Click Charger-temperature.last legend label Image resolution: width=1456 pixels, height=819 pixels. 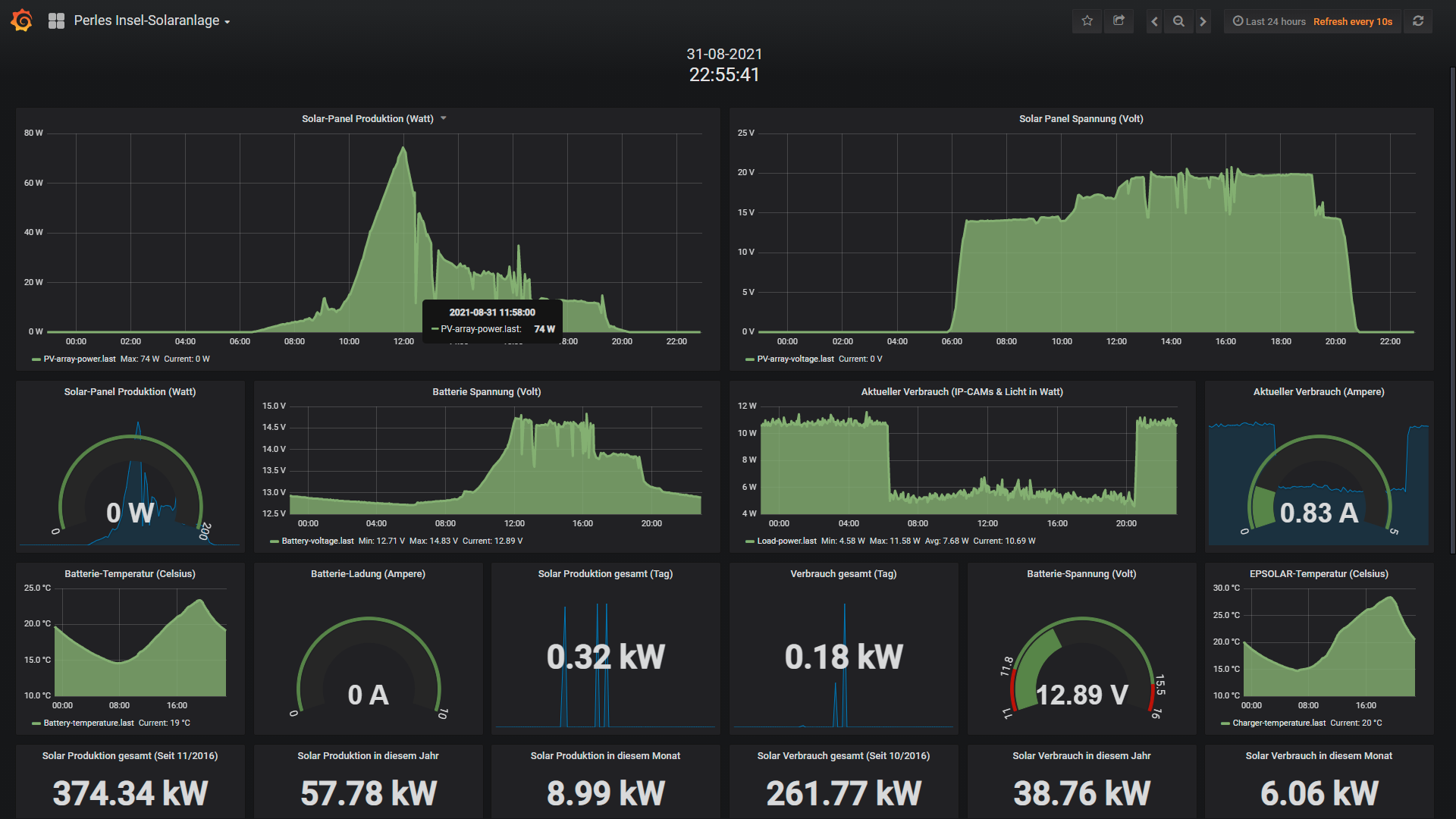coord(1279,723)
